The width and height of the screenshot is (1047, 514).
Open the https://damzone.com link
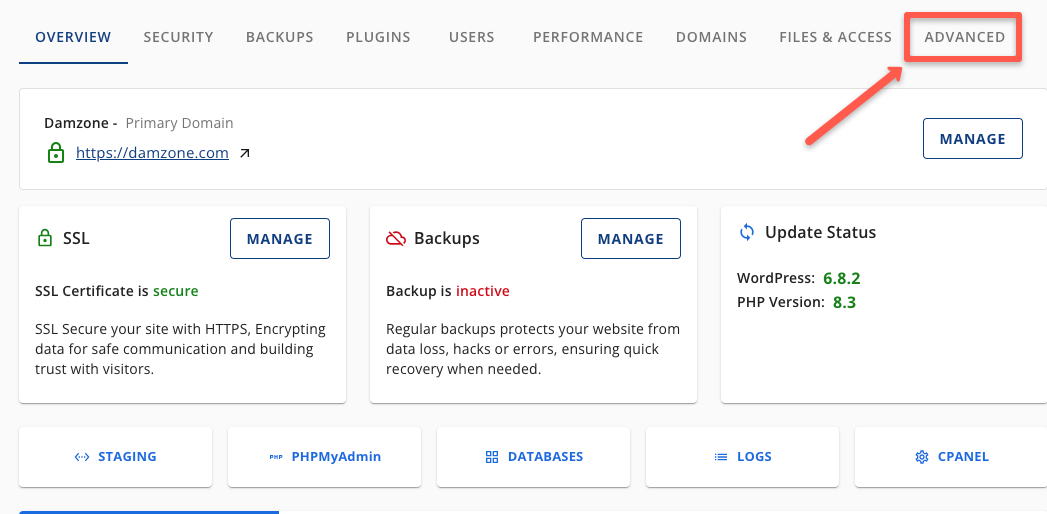[152, 153]
